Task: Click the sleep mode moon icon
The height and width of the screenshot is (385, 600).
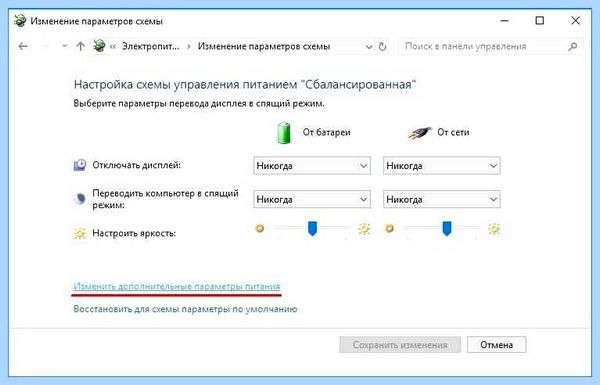Action: [x=80, y=199]
